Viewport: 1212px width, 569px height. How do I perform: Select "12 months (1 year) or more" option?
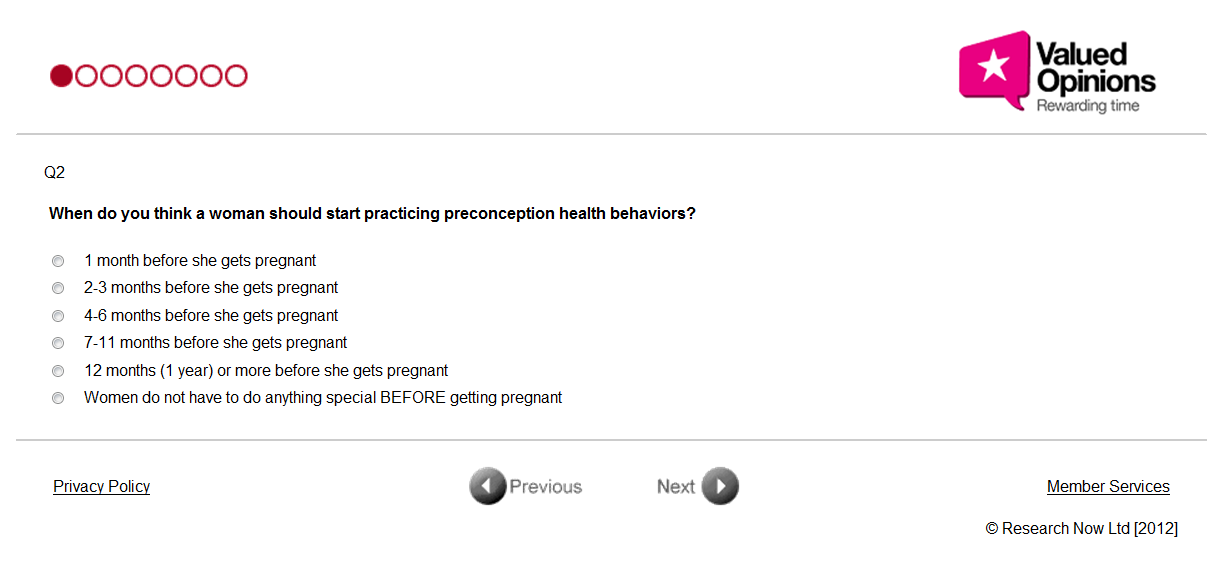58,371
